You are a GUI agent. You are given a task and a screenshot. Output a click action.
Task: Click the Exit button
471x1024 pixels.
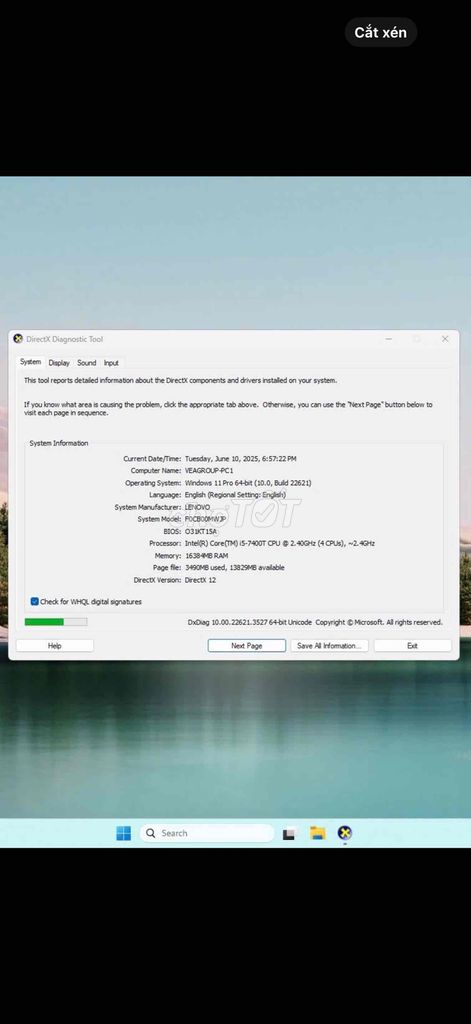pos(412,645)
